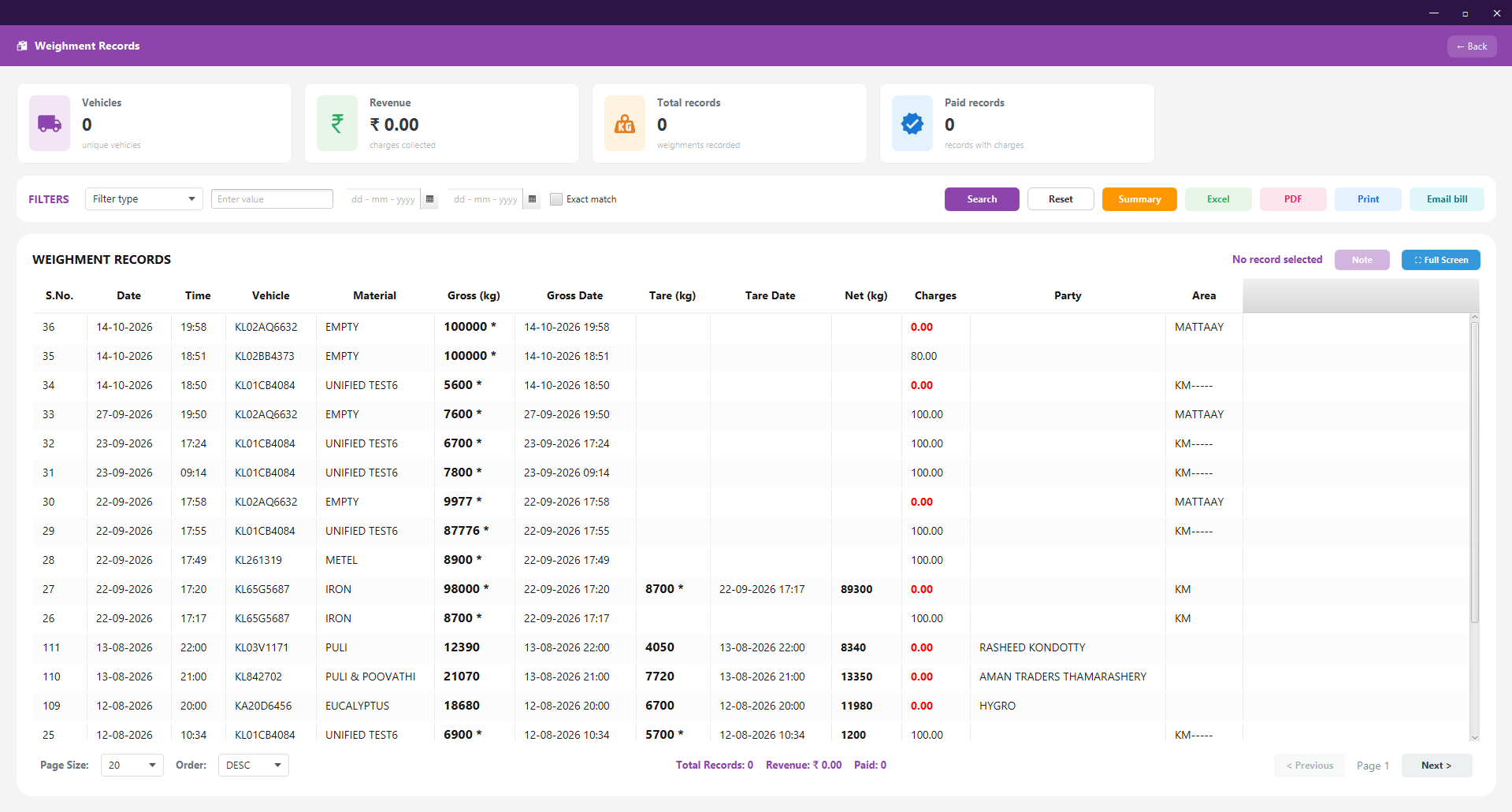1512x812 pixels.
Task: Click the Enter value filter field
Action: 272,199
